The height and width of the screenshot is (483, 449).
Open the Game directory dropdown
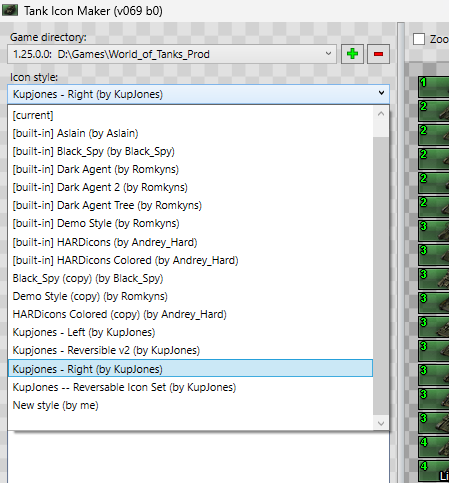click(x=172, y=54)
